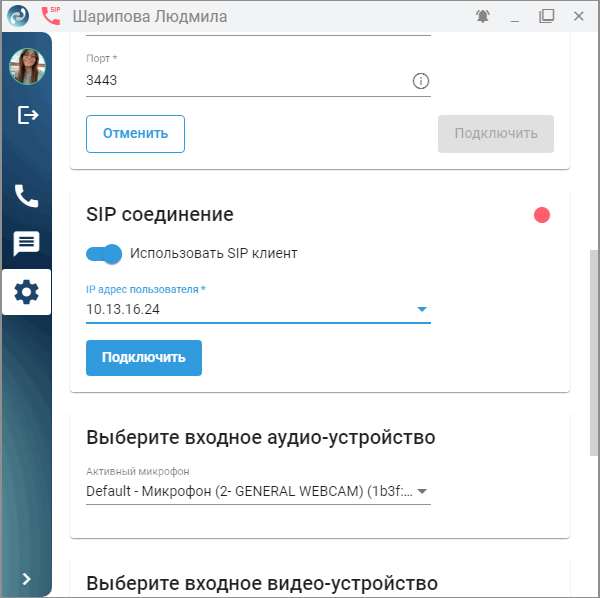Maximize the window
The width and height of the screenshot is (600, 598).
[x=547, y=16]
